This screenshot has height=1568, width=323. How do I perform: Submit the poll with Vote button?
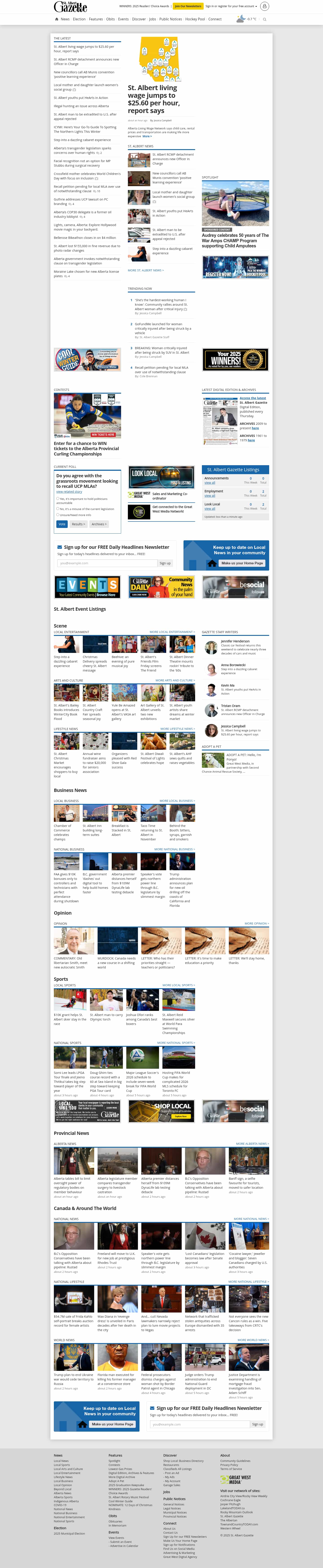click(62, 524)
